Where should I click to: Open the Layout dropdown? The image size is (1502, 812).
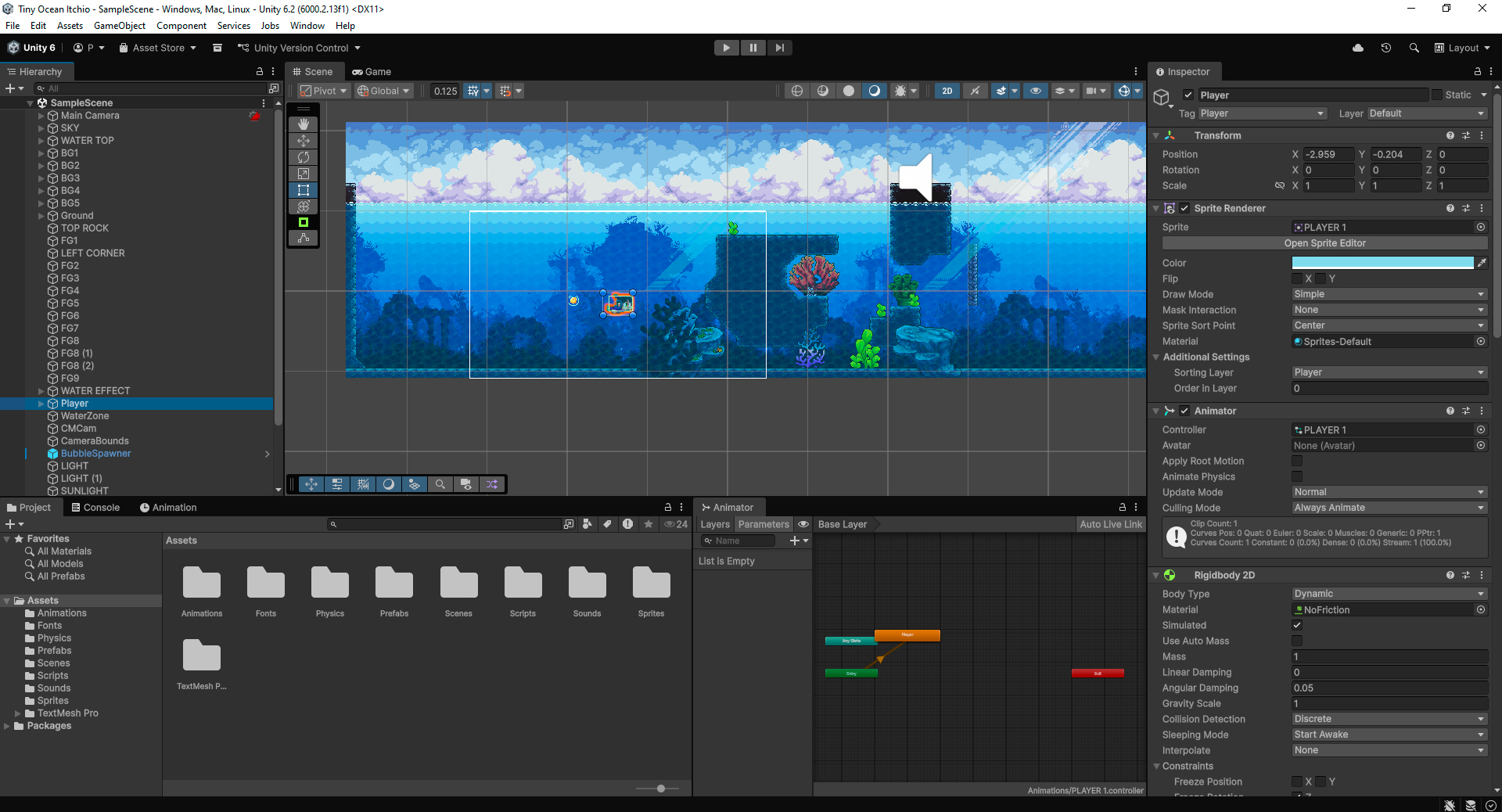click(1462, 48)
